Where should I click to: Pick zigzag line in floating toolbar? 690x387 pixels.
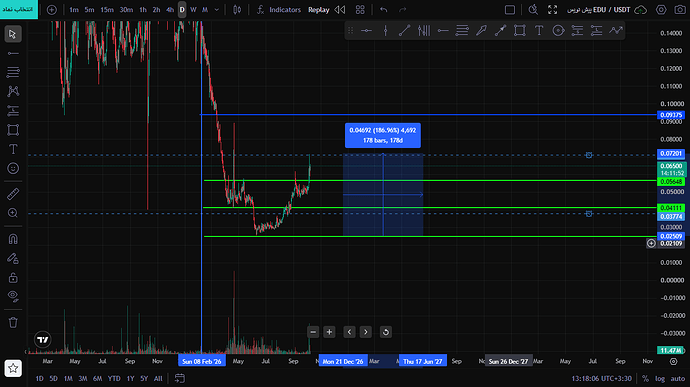point(616,30)
